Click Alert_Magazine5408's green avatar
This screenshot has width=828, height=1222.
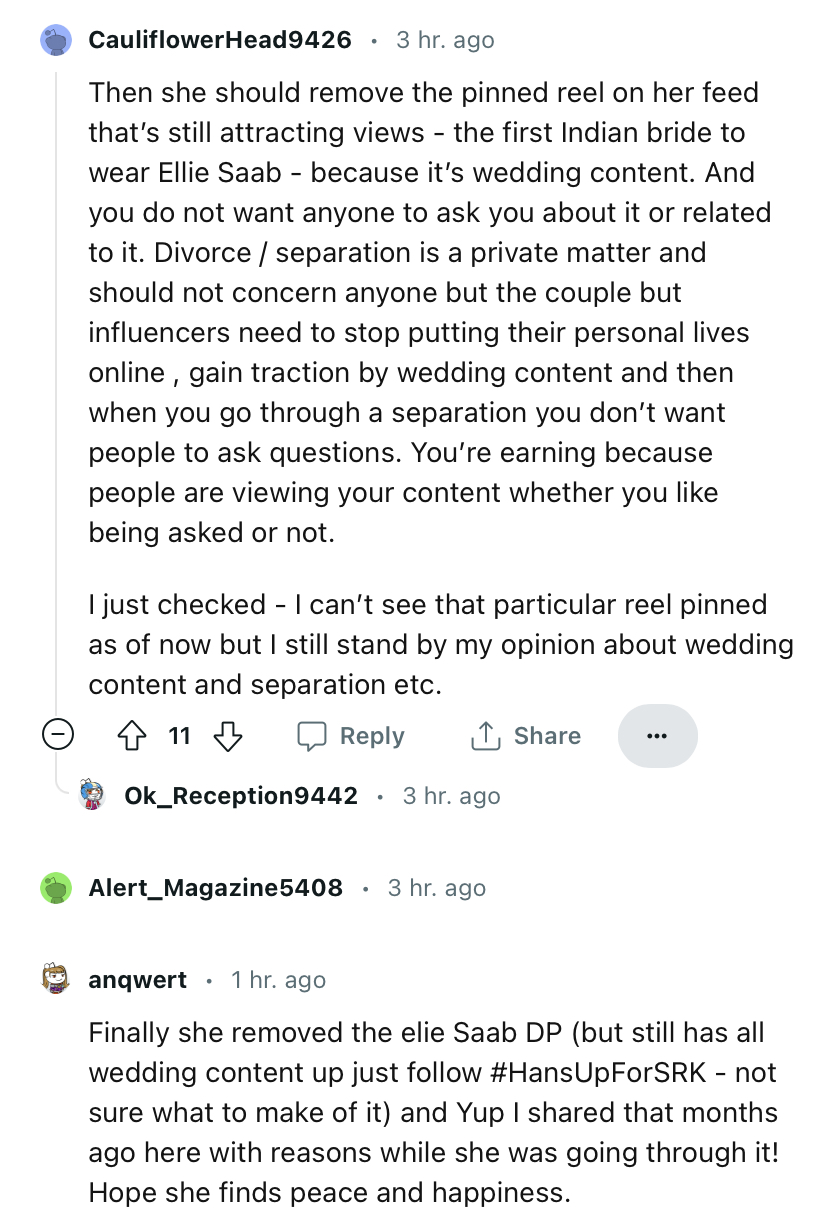click(x=57, y=888)
